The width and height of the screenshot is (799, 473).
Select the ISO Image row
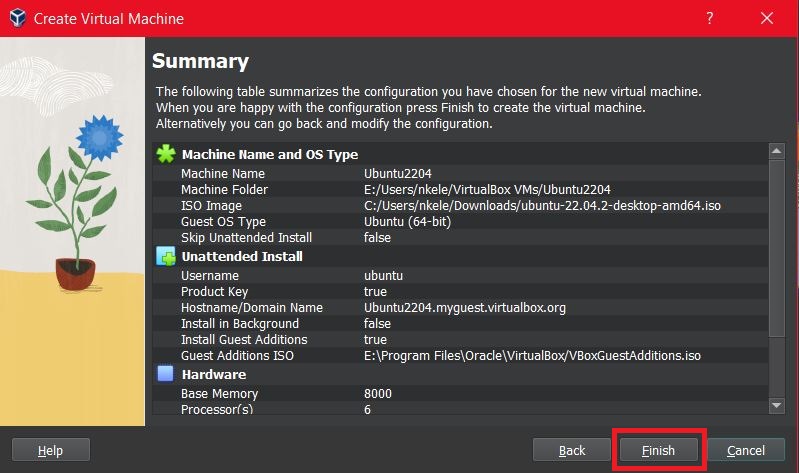(x=460, y=205)
